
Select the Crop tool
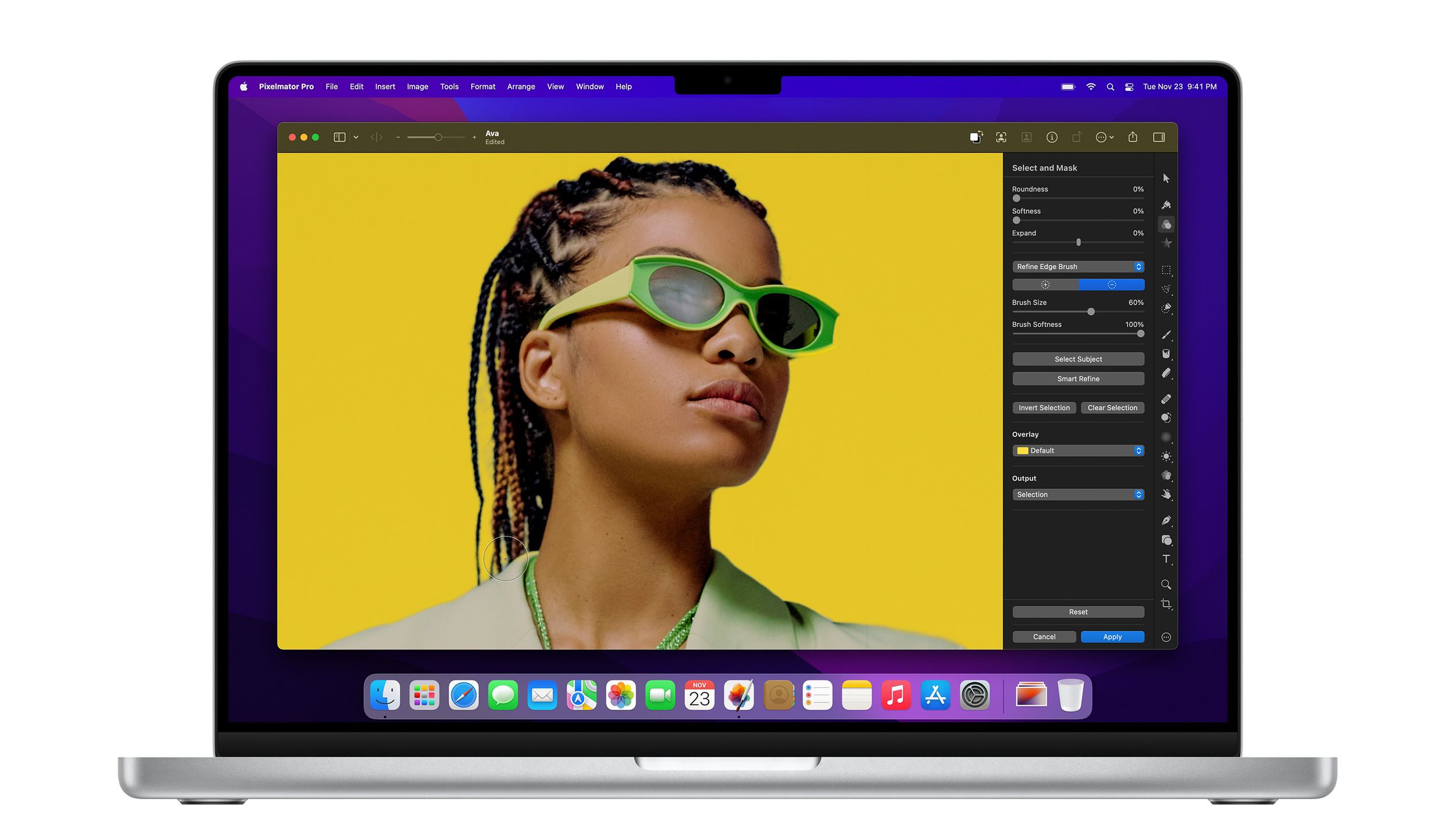coord(1167,604)
